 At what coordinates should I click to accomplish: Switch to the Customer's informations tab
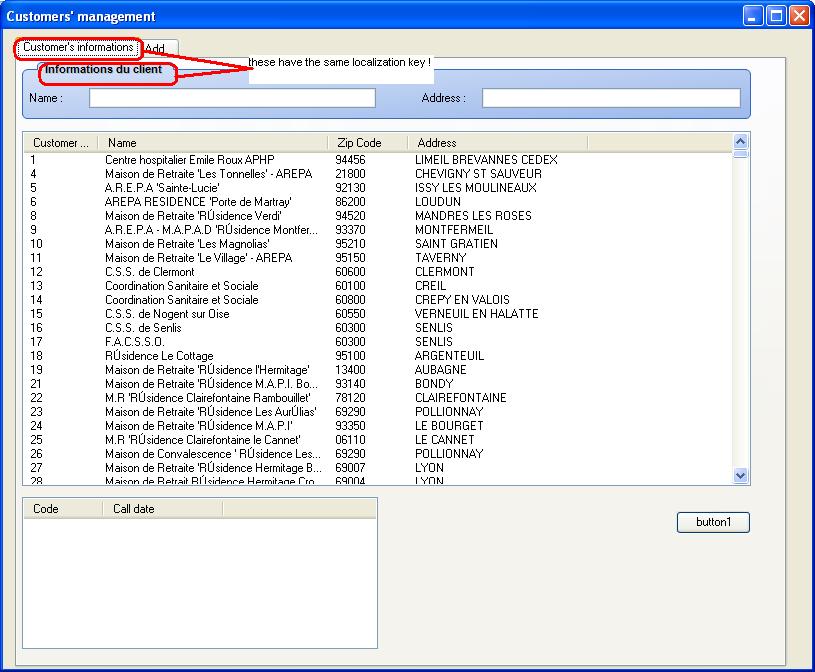77,47
